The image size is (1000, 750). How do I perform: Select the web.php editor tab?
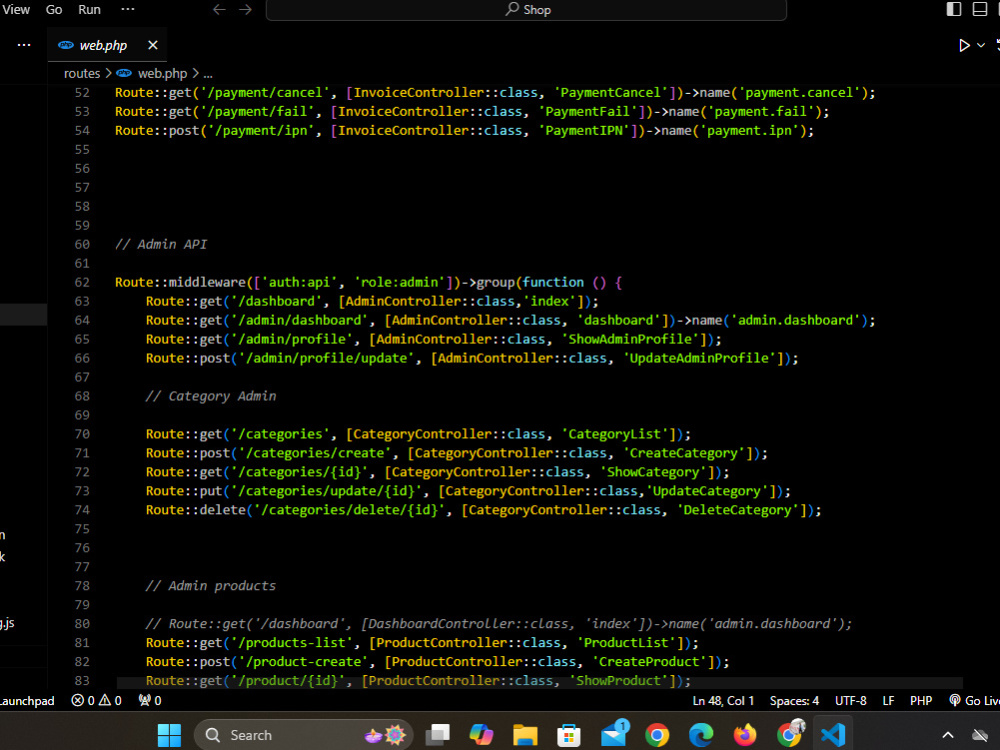click(x=107, y=45)
